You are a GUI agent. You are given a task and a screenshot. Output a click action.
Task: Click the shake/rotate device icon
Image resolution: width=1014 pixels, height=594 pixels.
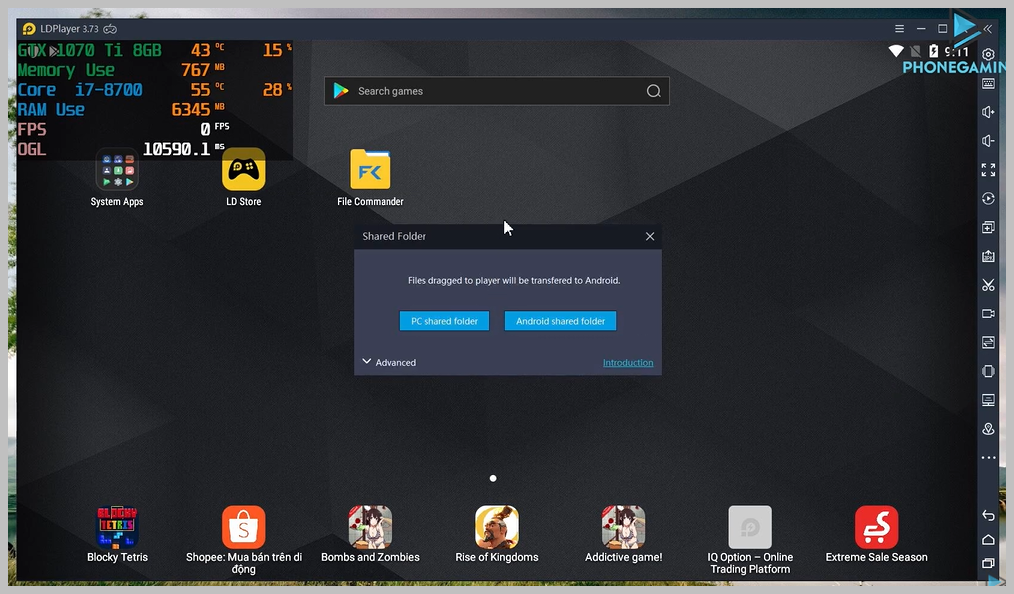(x=988, y=371)
